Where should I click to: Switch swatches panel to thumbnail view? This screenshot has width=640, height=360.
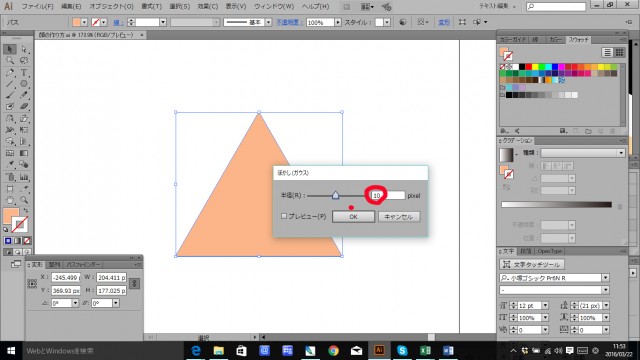coord(620,52)
